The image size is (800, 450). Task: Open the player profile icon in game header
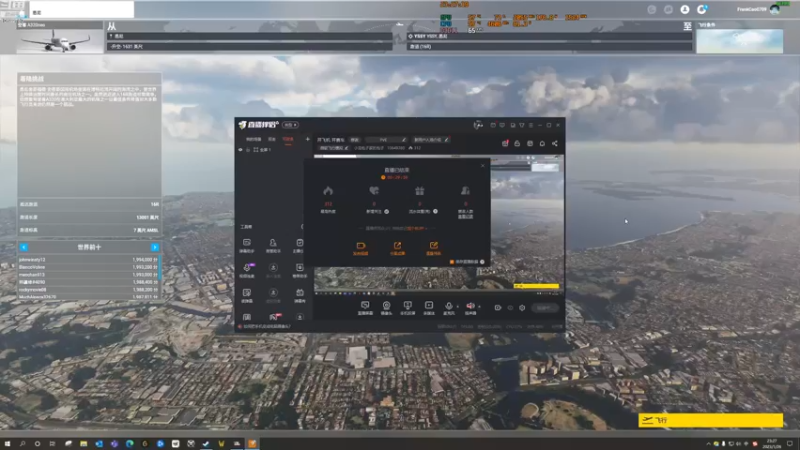(x=685, y=9)
